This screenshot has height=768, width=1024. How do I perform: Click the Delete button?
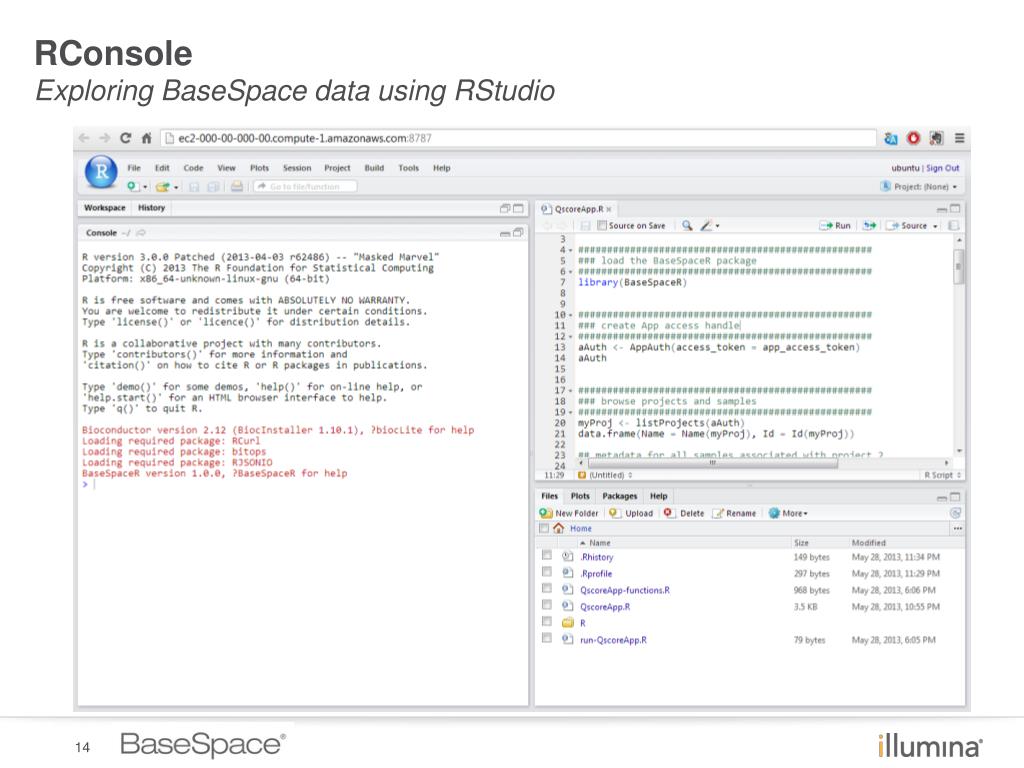tap(684, 513)
